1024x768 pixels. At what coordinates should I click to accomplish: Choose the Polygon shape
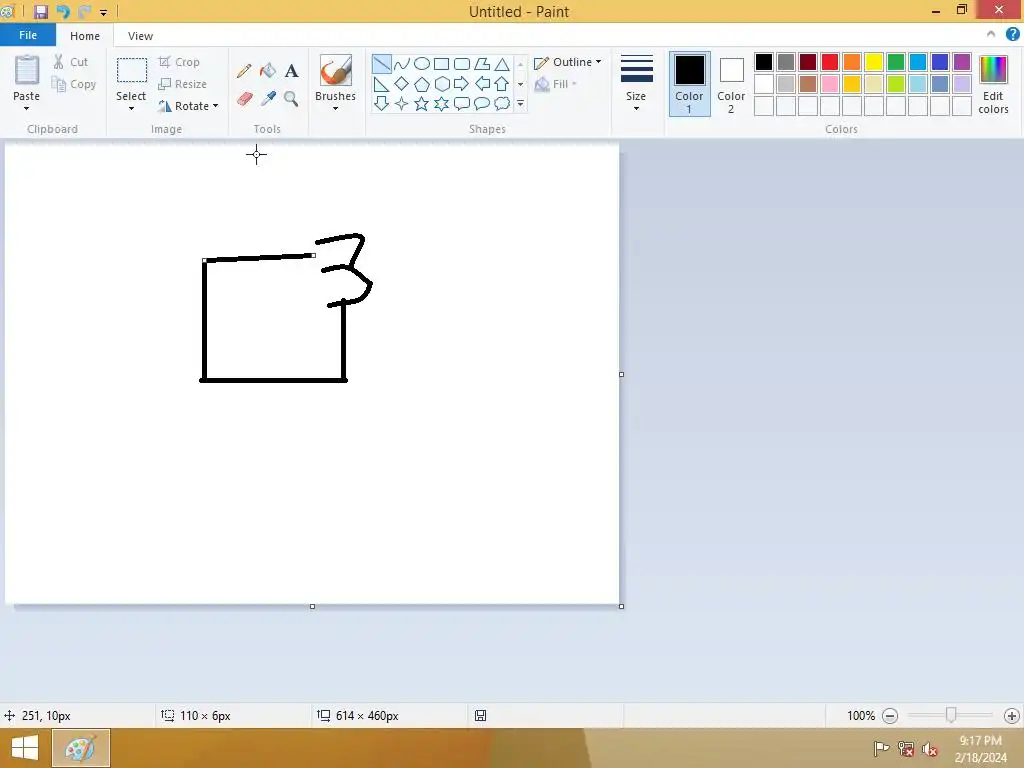(x=482, y=64)
